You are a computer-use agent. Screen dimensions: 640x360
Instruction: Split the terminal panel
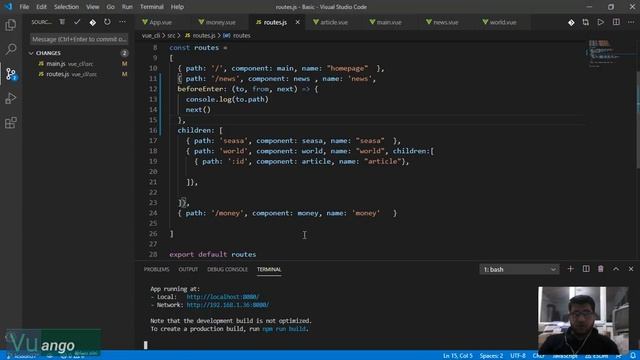click(586, 269)
